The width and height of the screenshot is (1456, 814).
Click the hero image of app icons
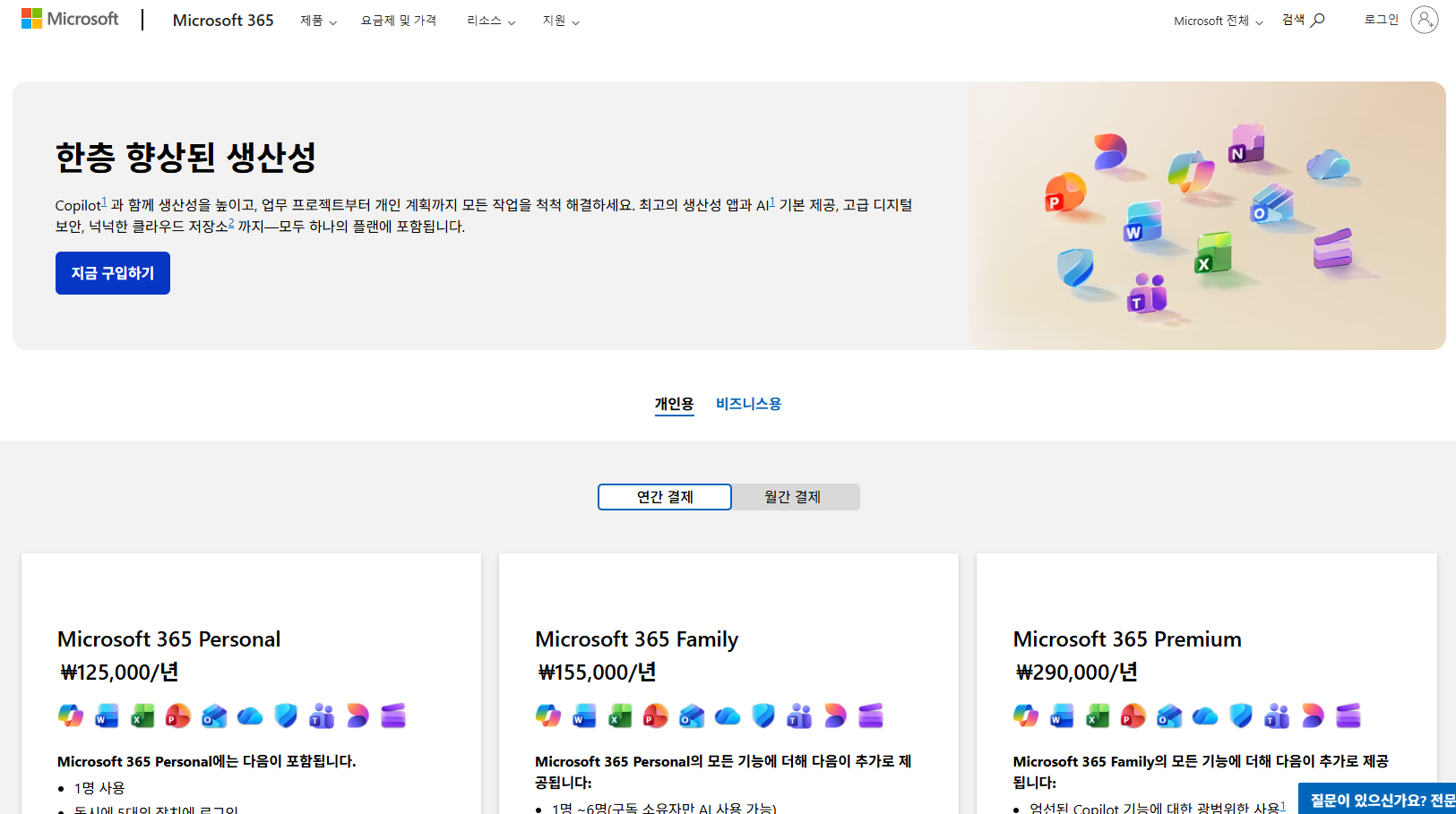point(1206,216)
